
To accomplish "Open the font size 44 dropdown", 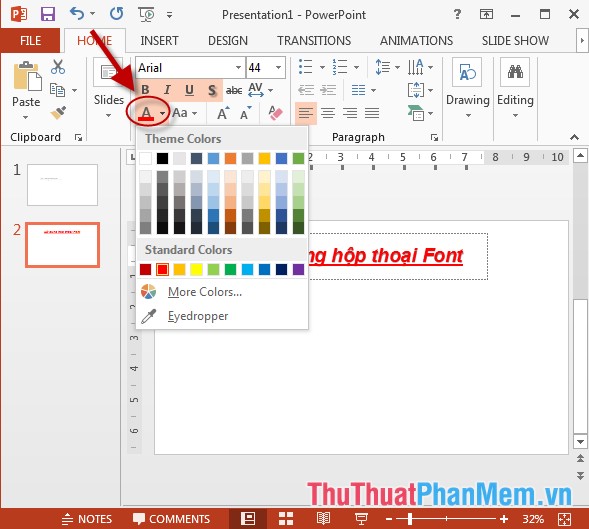I will pyautogui.click(x=278, y=68).
